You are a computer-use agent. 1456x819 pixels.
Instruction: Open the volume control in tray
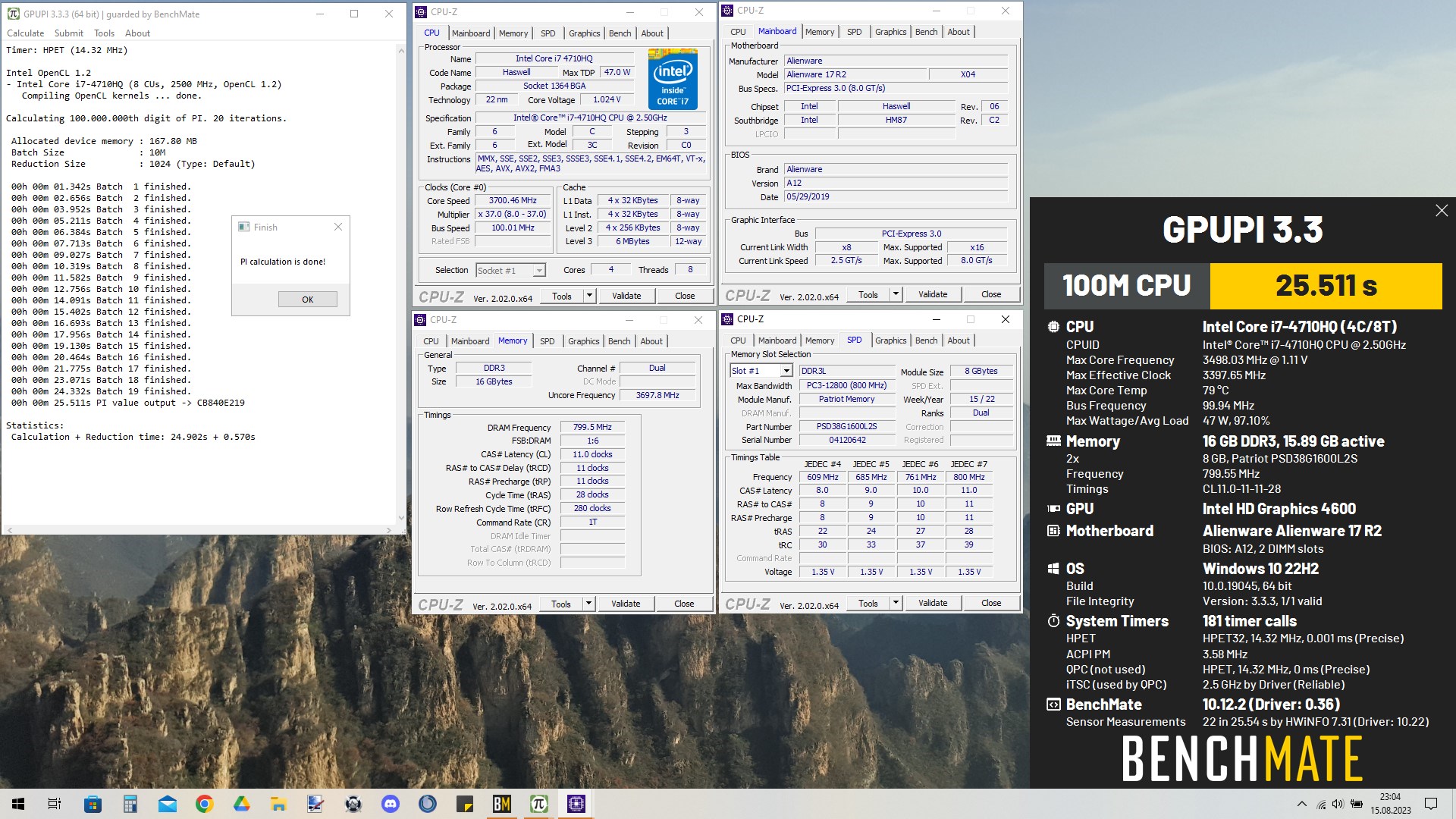[1338, 804]
